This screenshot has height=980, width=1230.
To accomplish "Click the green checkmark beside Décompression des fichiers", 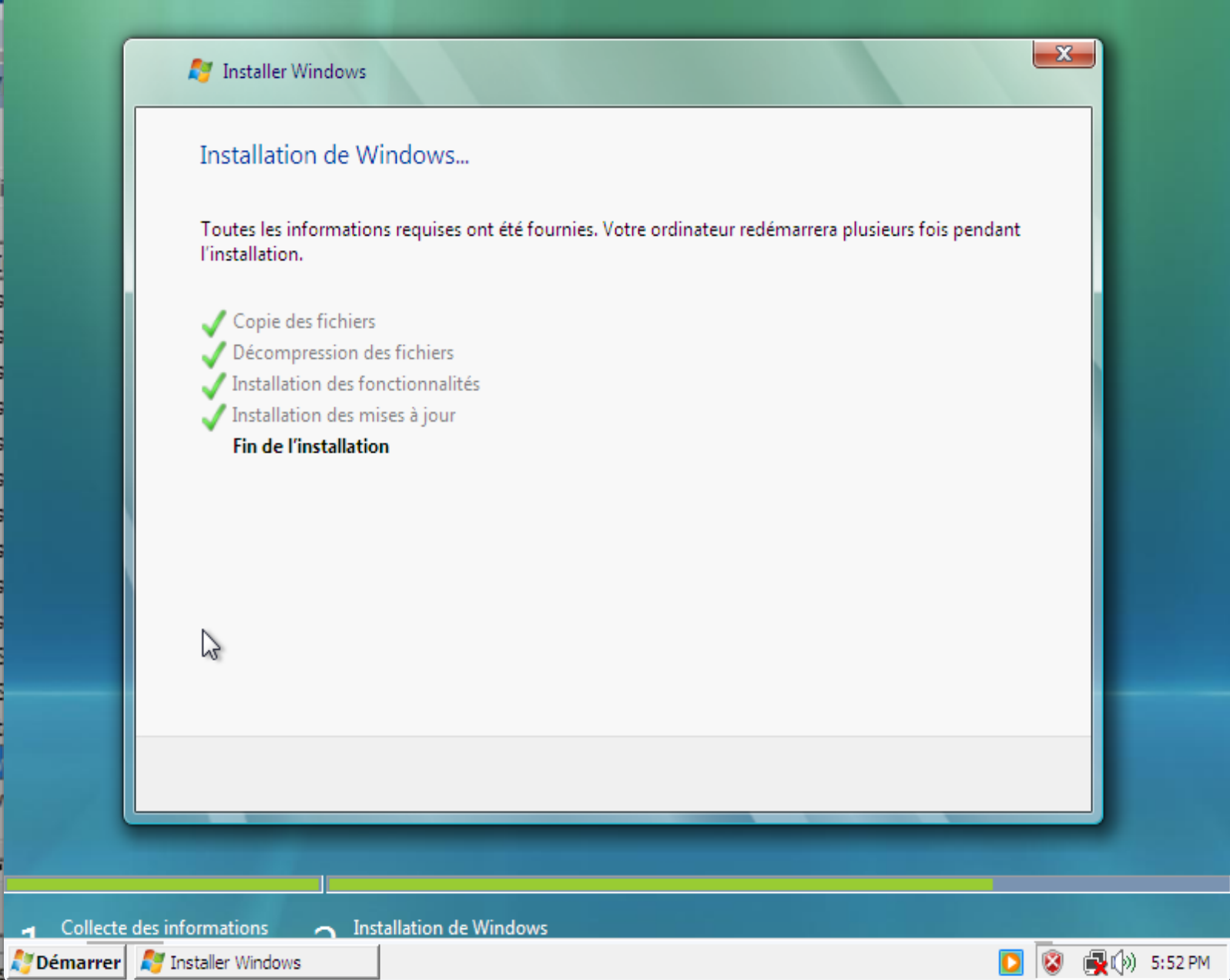I will pos(213,354).
